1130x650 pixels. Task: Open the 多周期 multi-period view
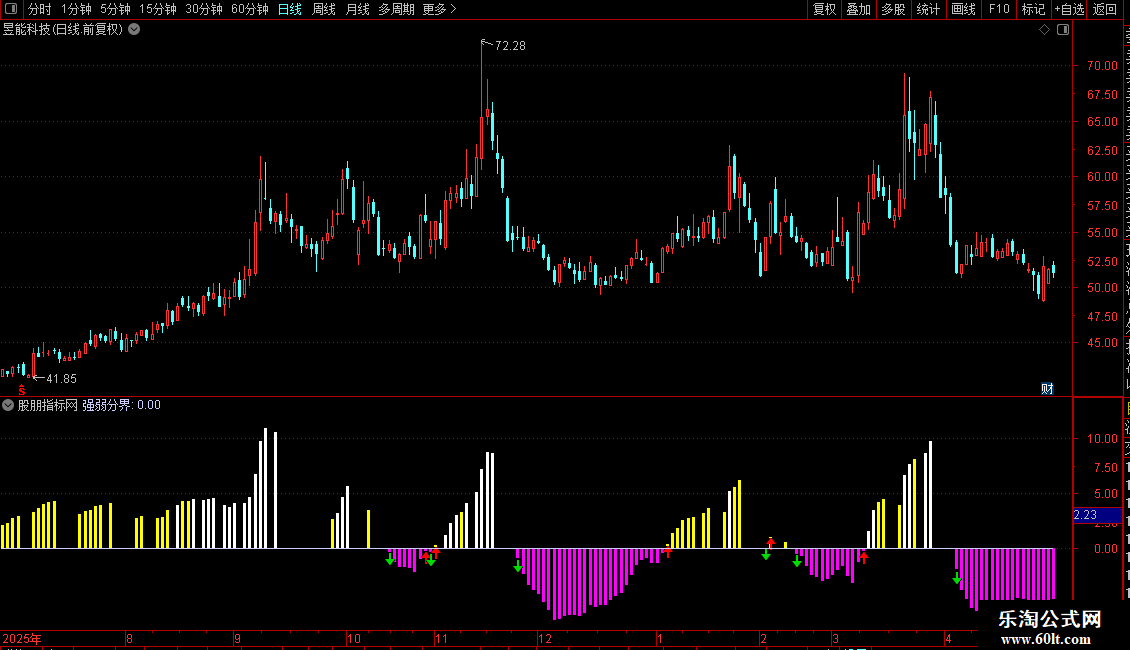click(396, 9)
